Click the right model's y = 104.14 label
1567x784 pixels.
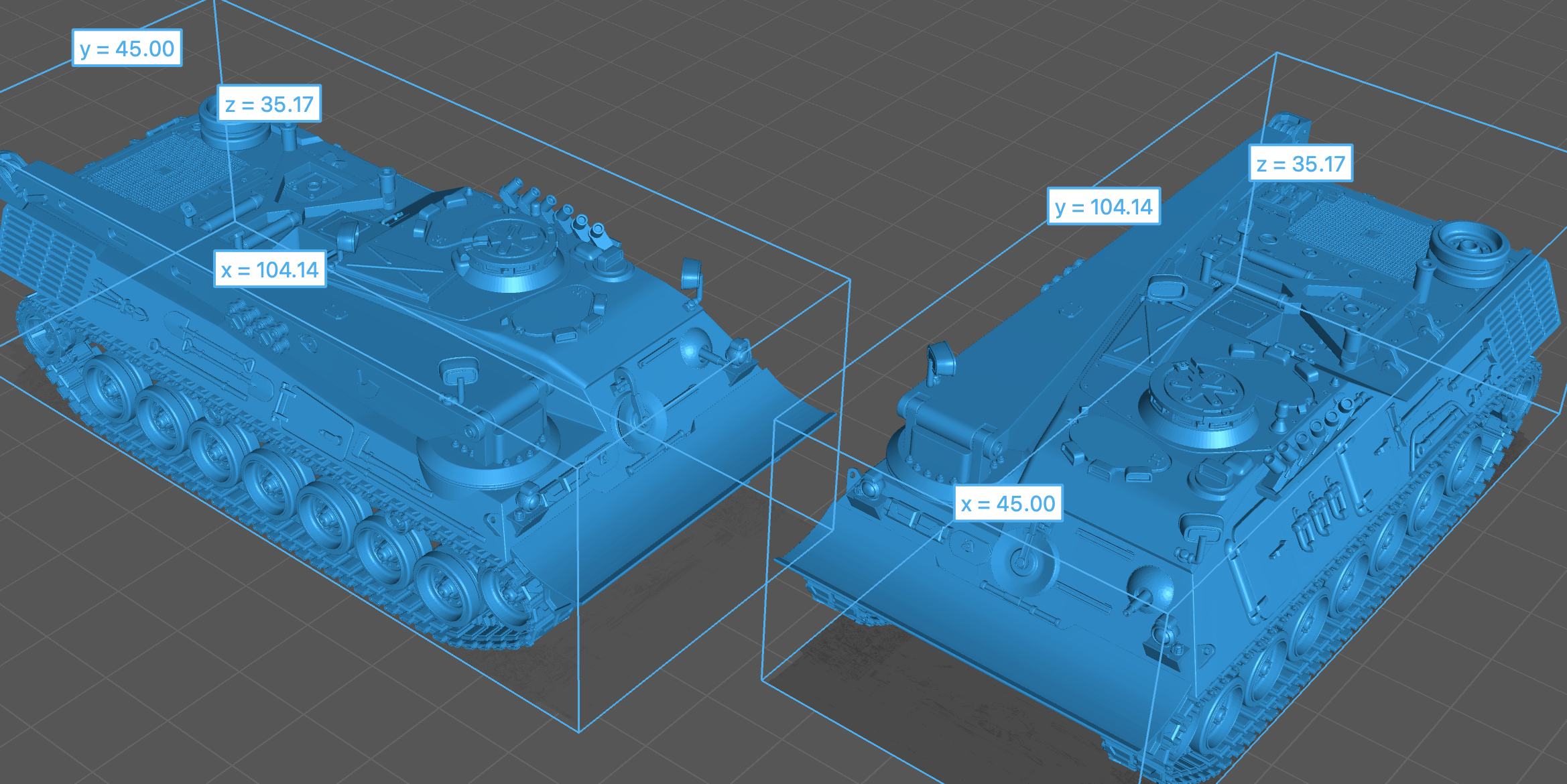click(1103, 206)
